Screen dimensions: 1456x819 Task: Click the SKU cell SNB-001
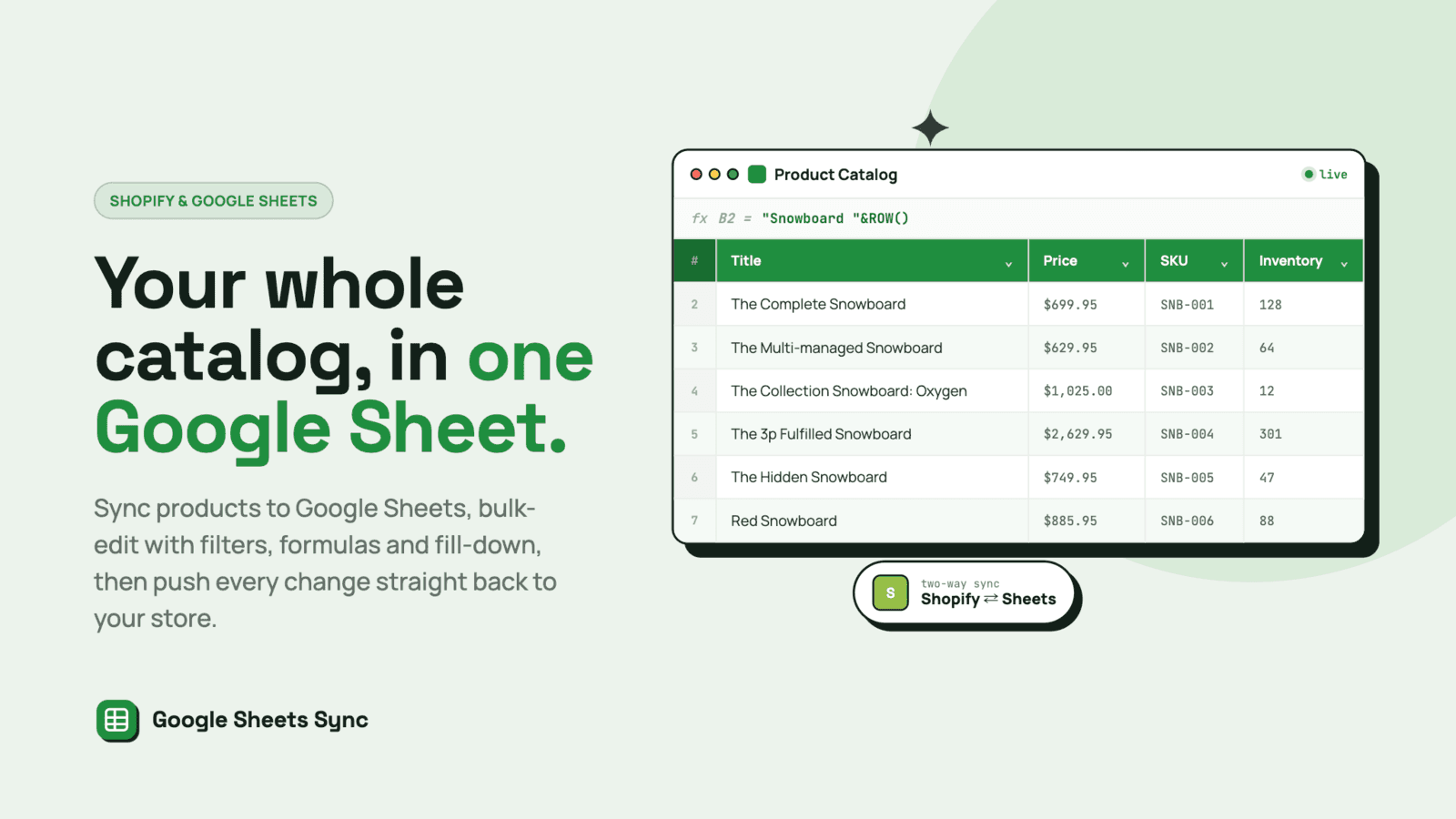pos(1195,304)
